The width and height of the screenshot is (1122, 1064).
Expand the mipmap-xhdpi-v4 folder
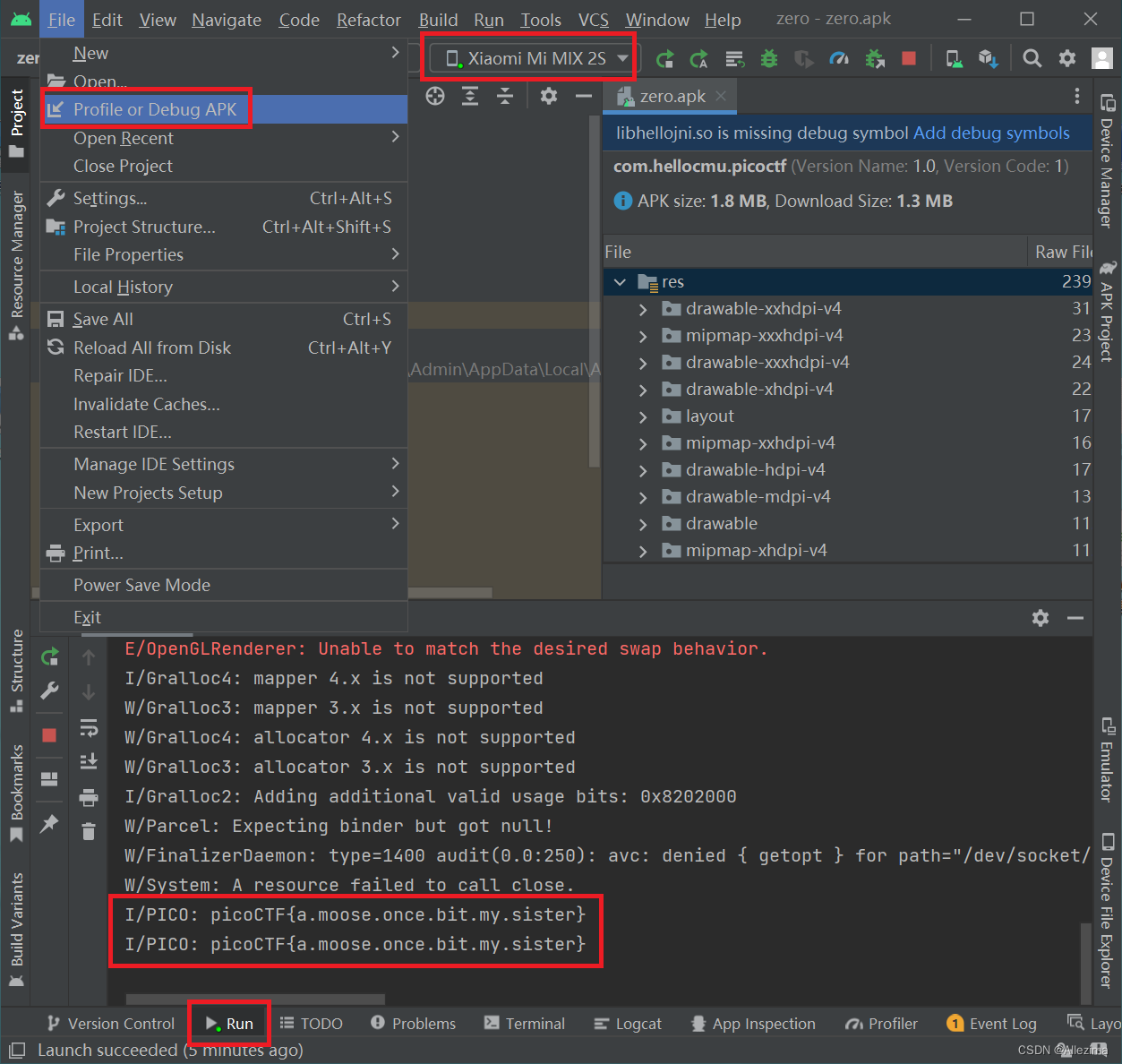click(643, 551)
